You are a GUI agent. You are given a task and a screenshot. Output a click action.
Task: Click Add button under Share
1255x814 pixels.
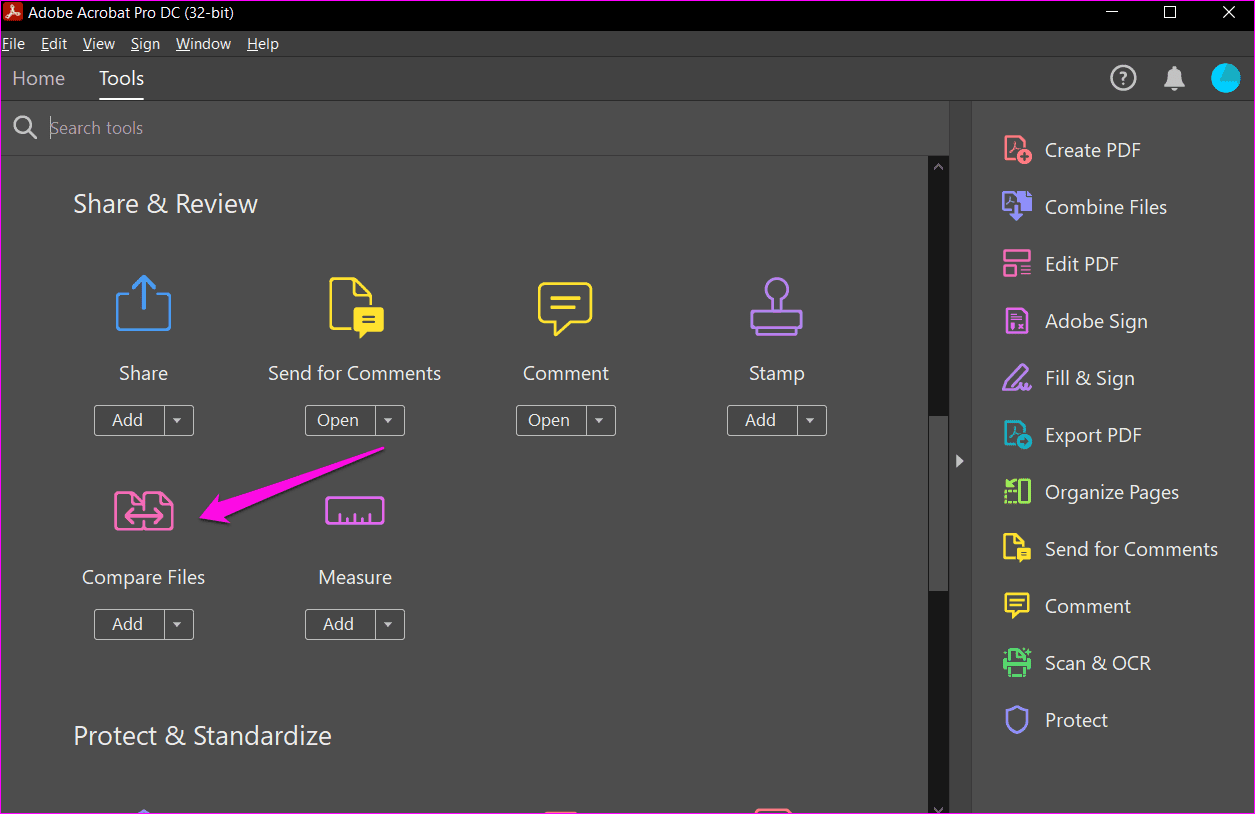[127, 420]
